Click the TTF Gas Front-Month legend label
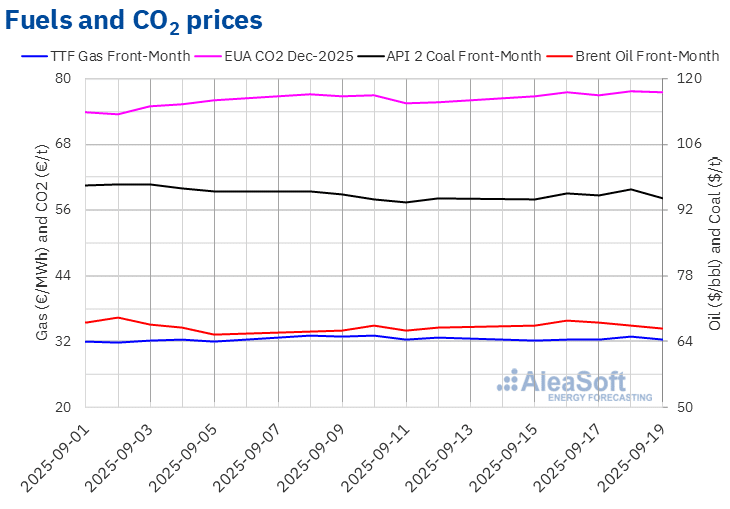Viewport: 730px width, 509px height. [120, 56]
